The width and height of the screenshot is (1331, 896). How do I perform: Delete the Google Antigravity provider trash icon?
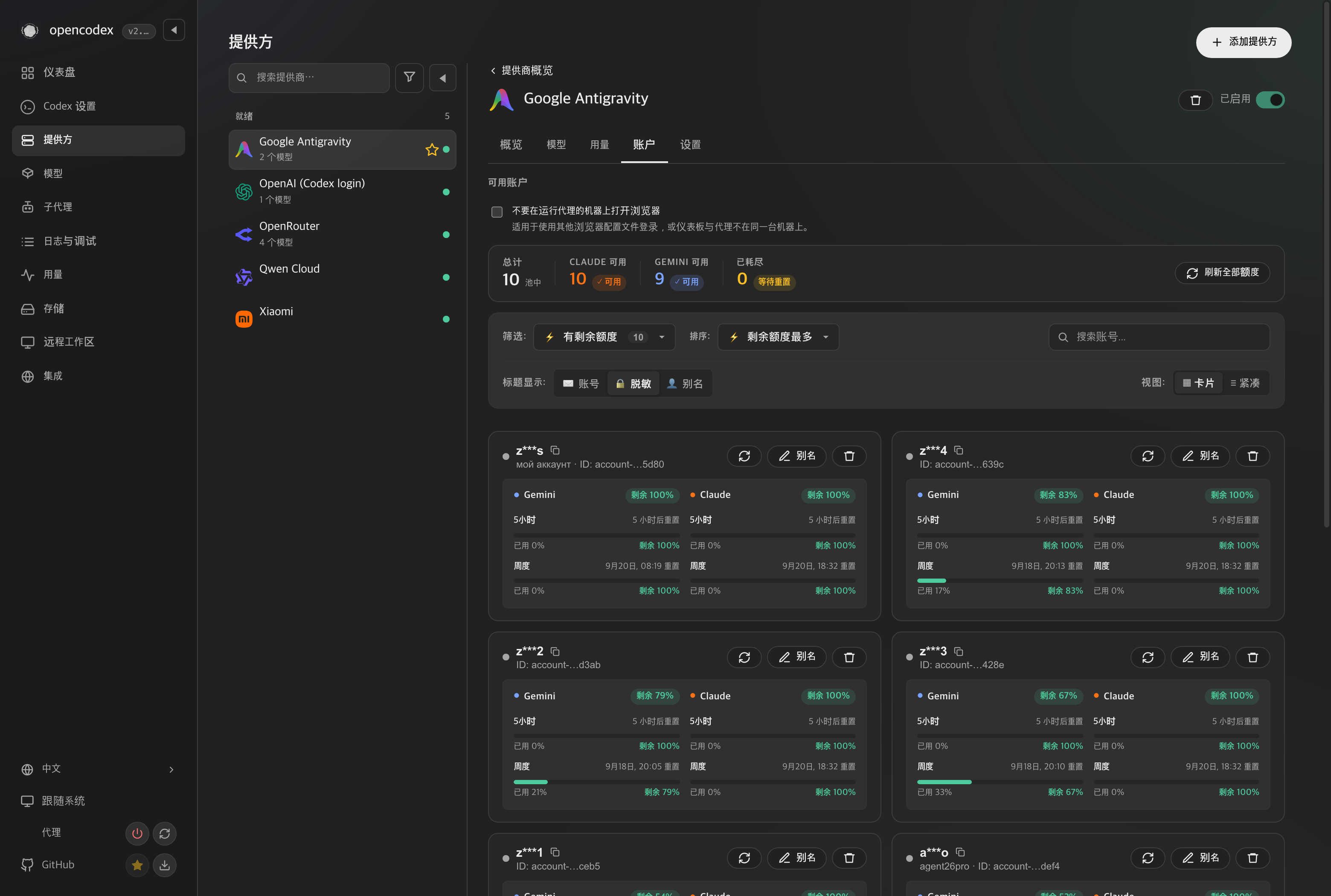(x=1195, y=100)
